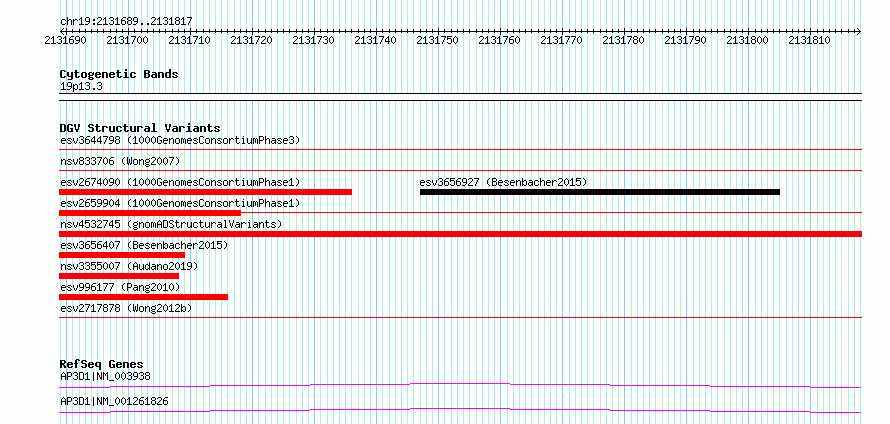
Task: Click the red bar under esv3656407
Action: pos(122,255)
